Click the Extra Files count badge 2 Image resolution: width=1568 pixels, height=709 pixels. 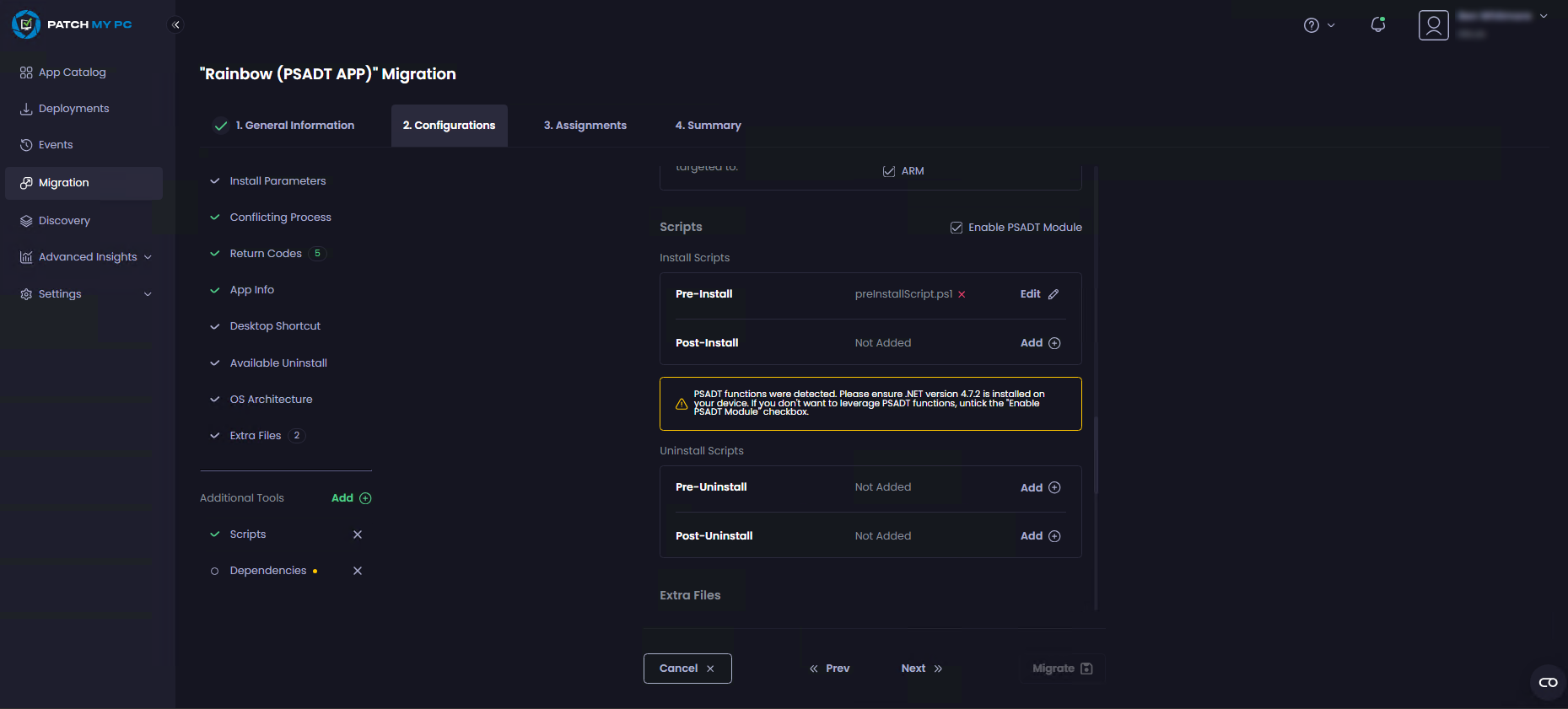coord(297,436)
